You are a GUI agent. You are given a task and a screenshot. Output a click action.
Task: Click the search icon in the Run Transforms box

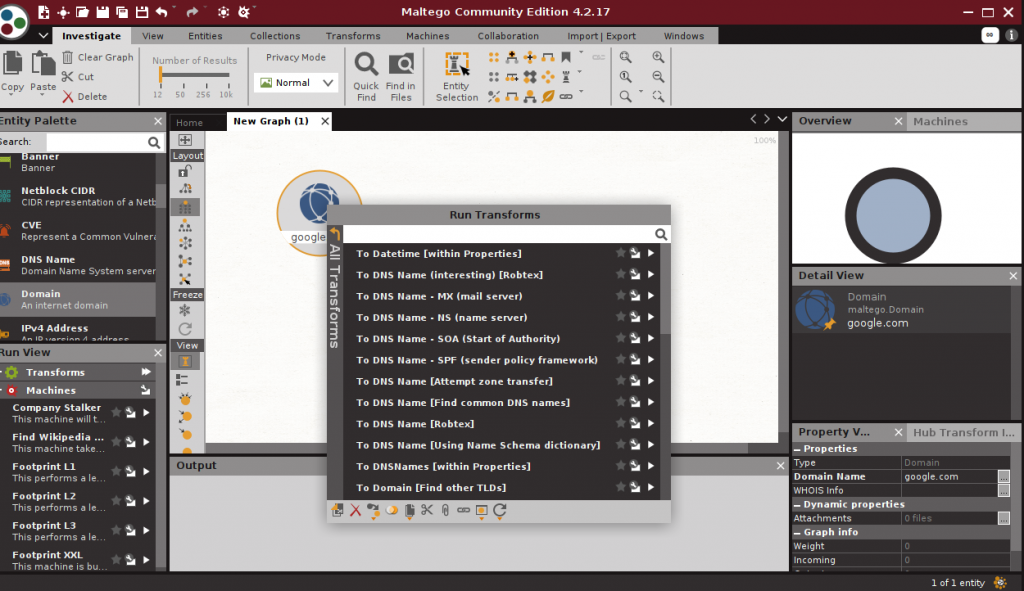(661, 234)
